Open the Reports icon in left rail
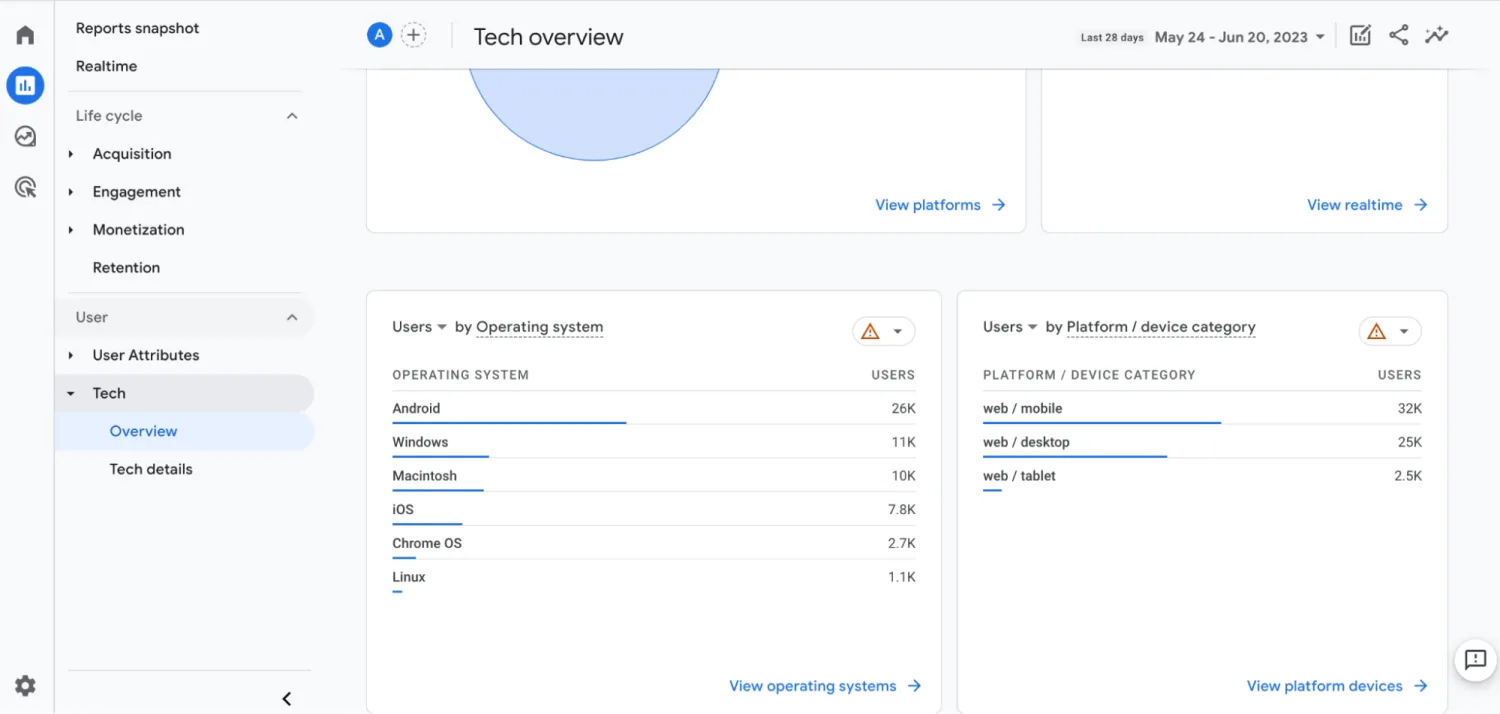Screen dimensions: 1500x714 click(25, 86)
